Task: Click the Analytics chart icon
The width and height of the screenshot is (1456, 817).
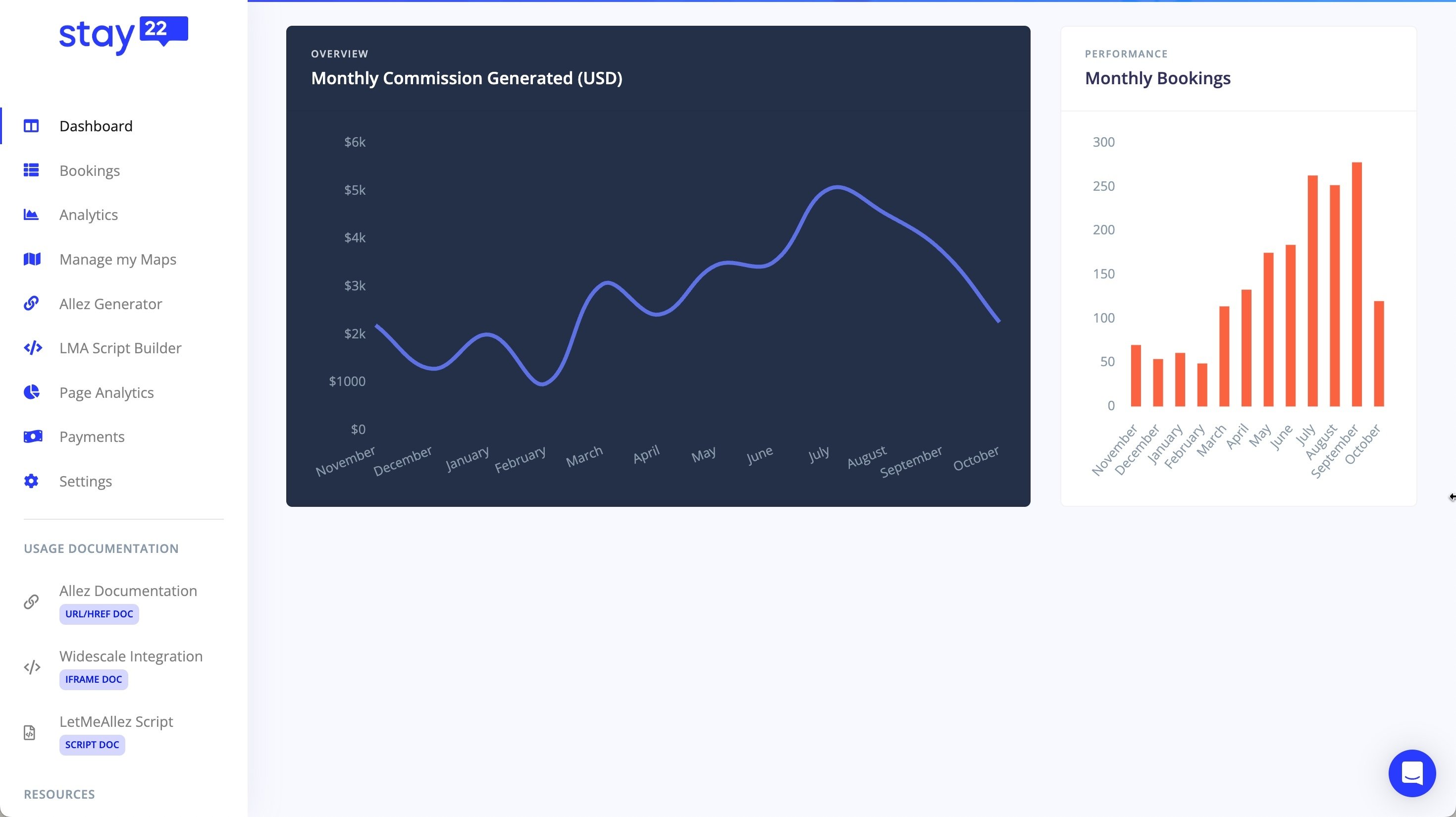Action: [31, 215]
